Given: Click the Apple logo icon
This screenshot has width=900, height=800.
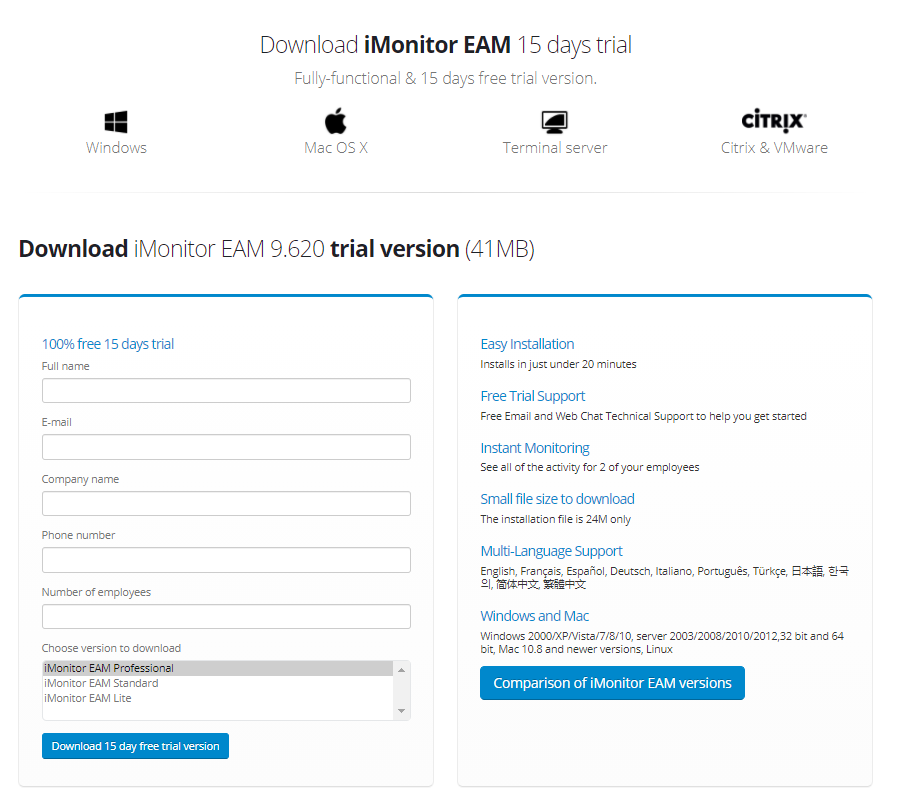Looking at the screenshot, I should [x=336, y=121].
